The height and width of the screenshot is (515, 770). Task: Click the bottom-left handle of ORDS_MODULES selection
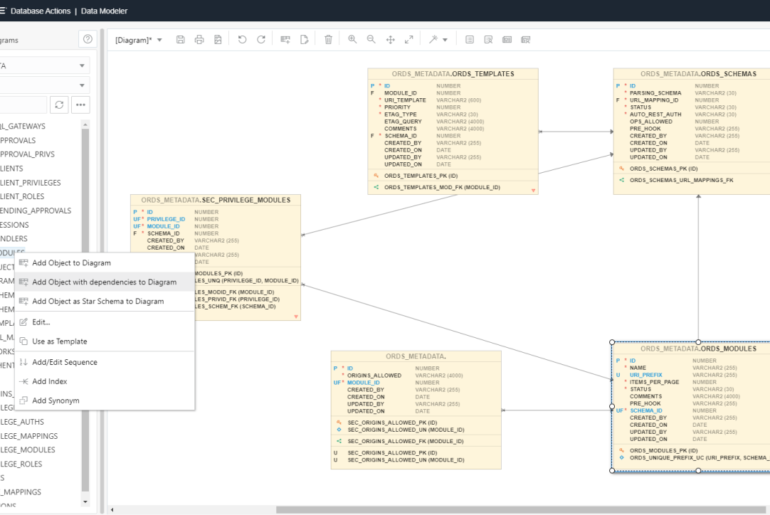click(612, 471)
